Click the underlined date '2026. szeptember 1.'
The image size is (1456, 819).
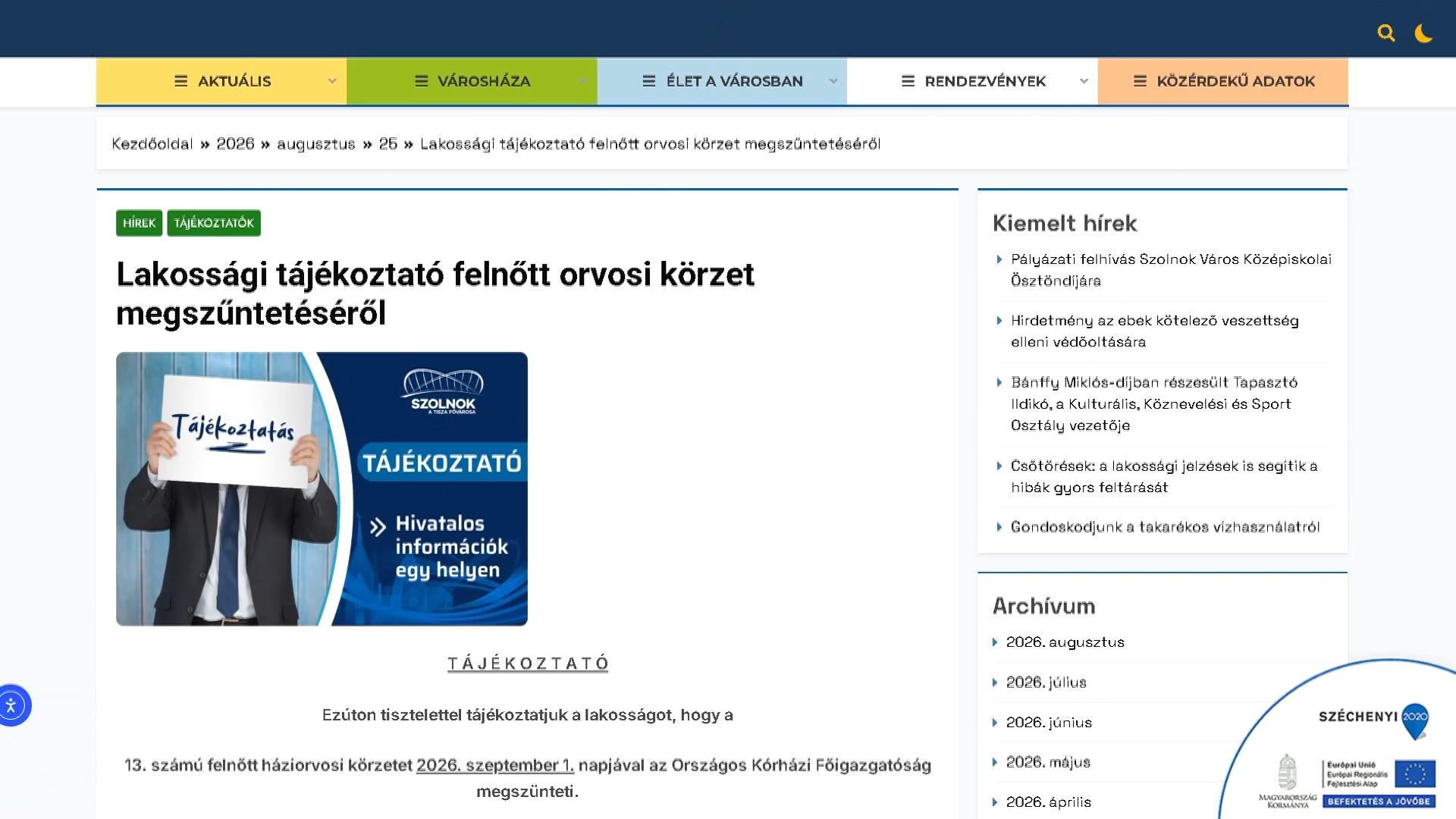point(495,765)
